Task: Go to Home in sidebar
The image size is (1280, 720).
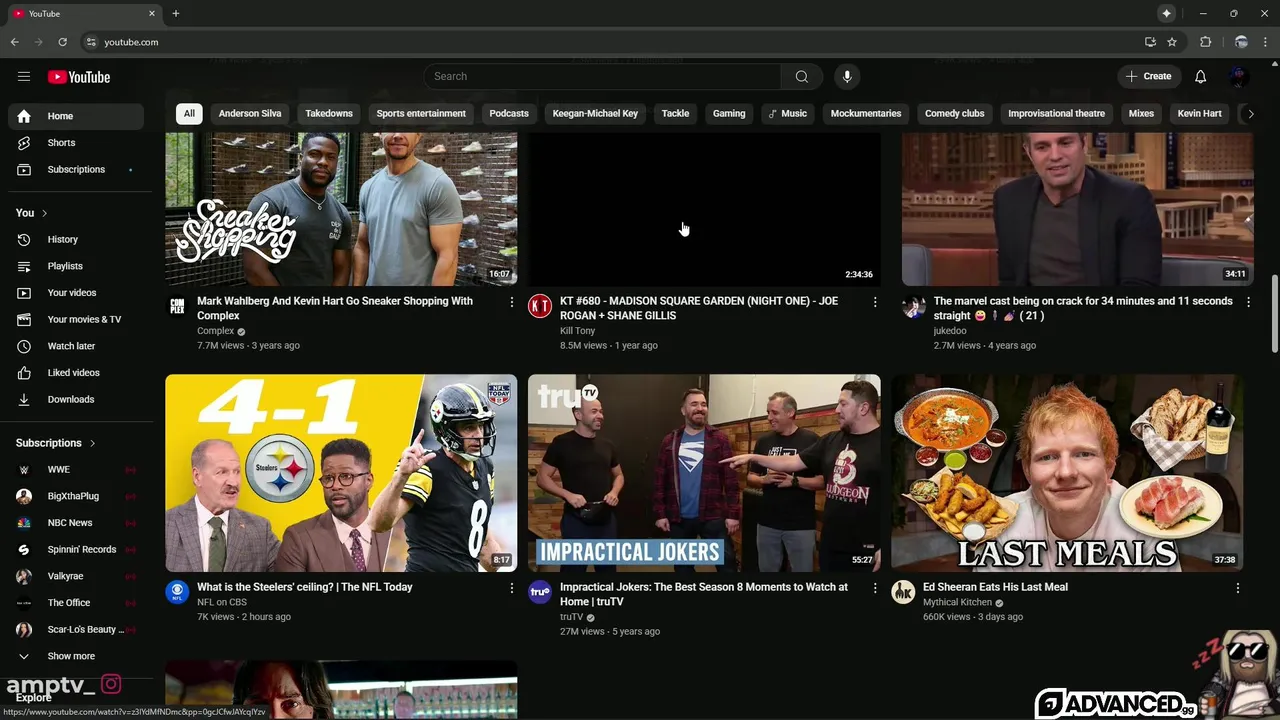Action: click(x=76, y=116)
